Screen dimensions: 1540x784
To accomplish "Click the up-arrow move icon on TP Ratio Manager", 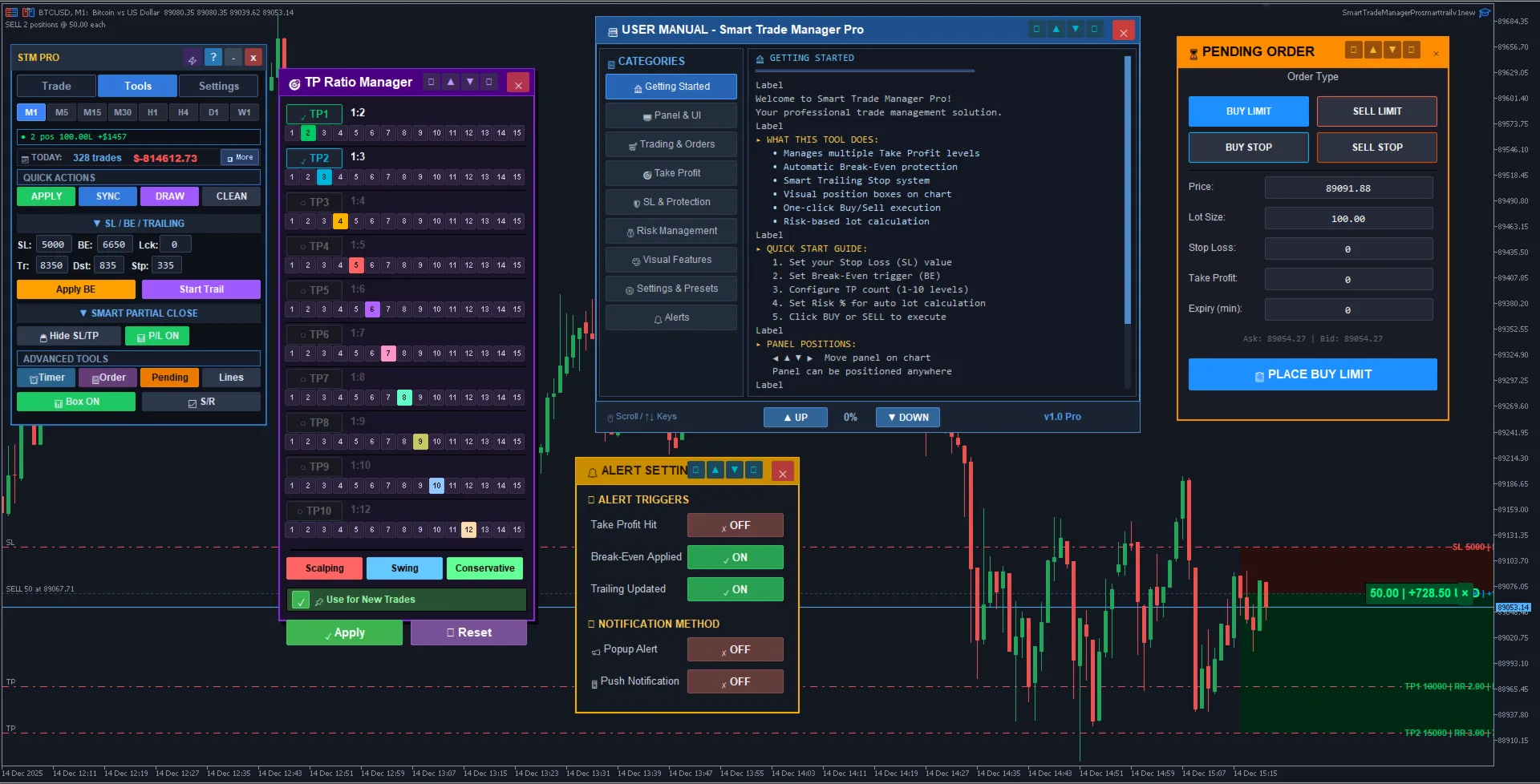I will click(x=450, y=82).
